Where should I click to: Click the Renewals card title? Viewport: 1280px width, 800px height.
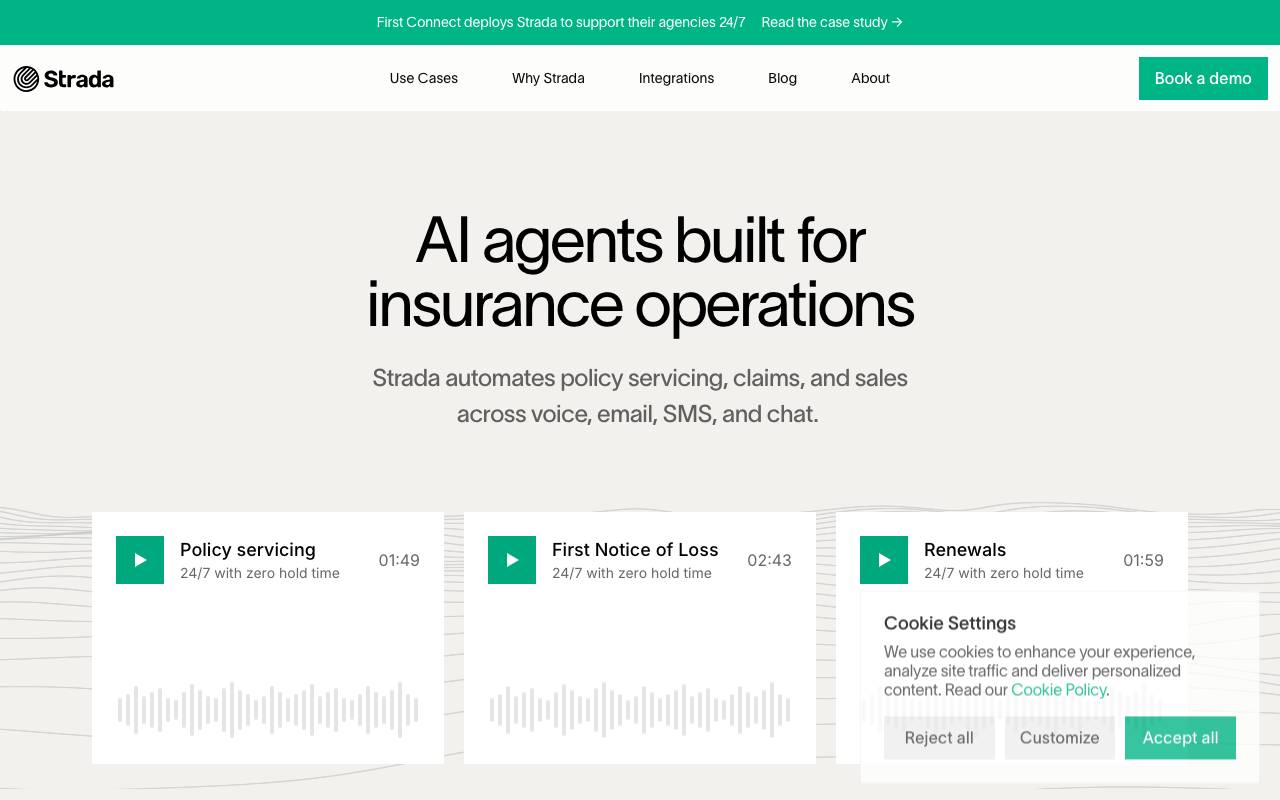965,550
